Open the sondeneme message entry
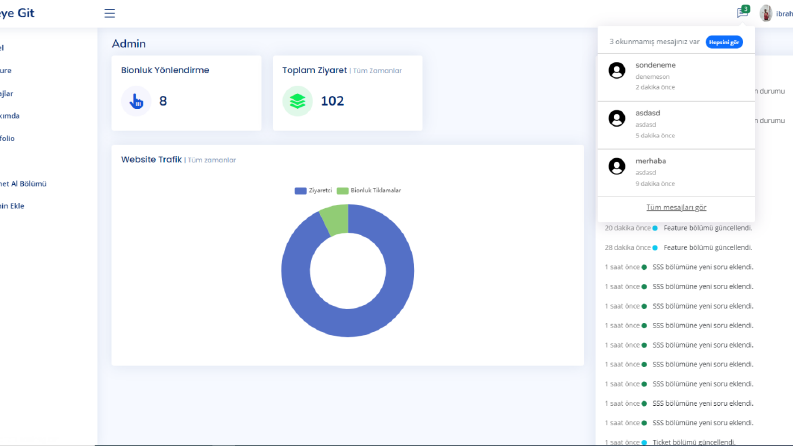The width and height of the screenshot is (793, 446). pyautogui.click(x=676, y=77)
